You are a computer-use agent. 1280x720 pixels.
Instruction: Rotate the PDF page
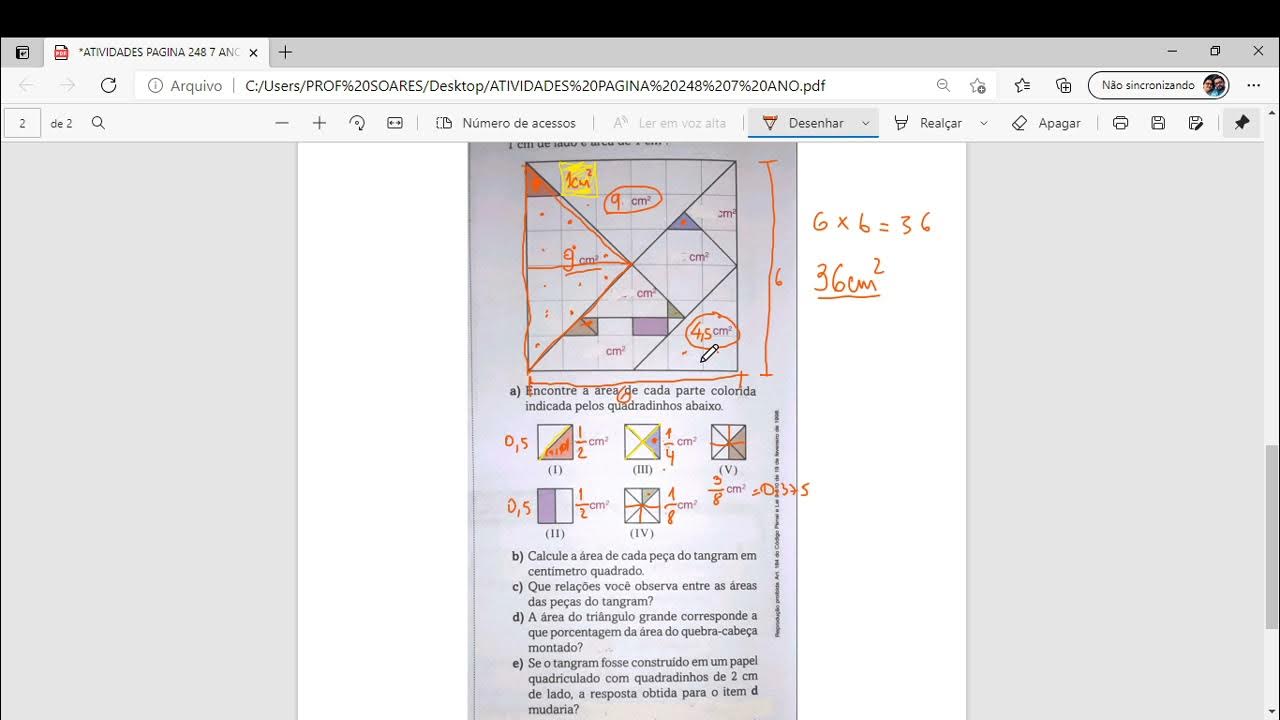pyautogui.click(x=357, y=123)
